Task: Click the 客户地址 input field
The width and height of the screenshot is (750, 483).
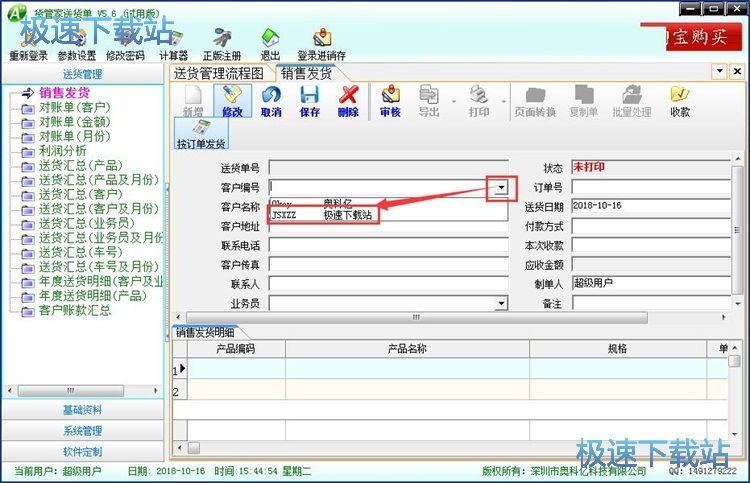Action: [x=388, y=227]
